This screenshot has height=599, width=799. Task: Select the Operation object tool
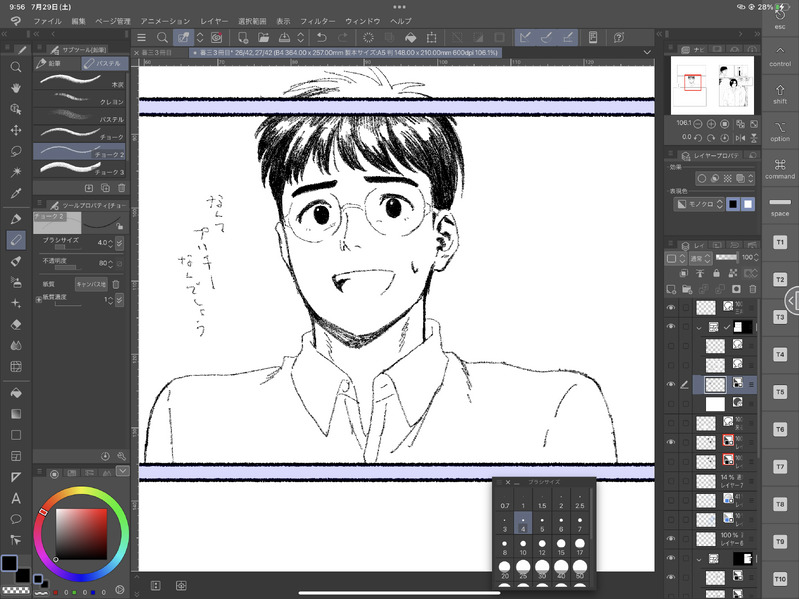[16, 109]
